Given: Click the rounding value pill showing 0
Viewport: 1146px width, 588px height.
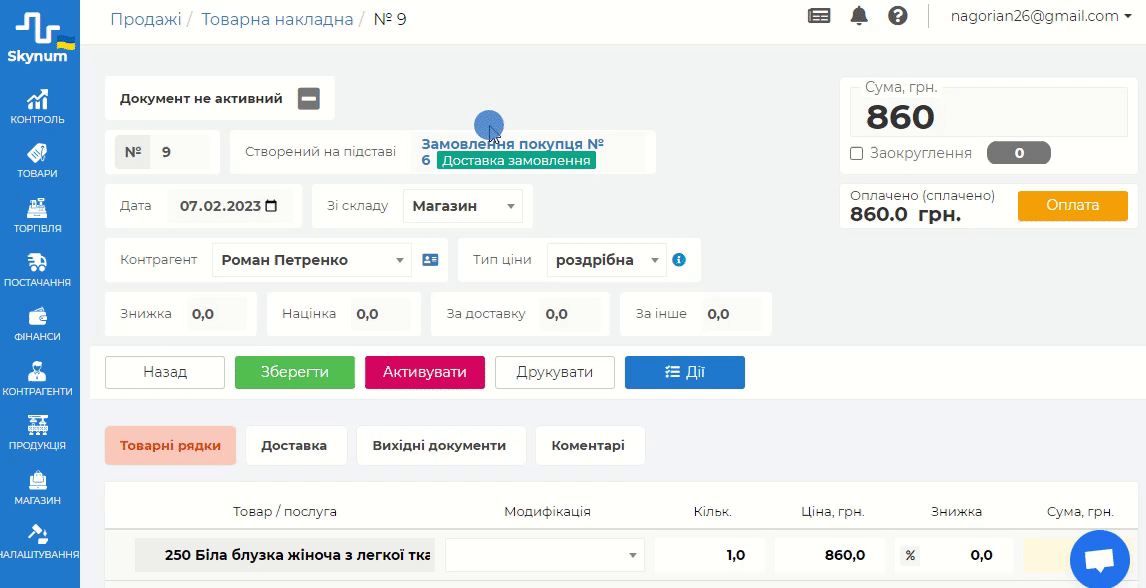Looking at the screenshot, I should point(1019,153).
